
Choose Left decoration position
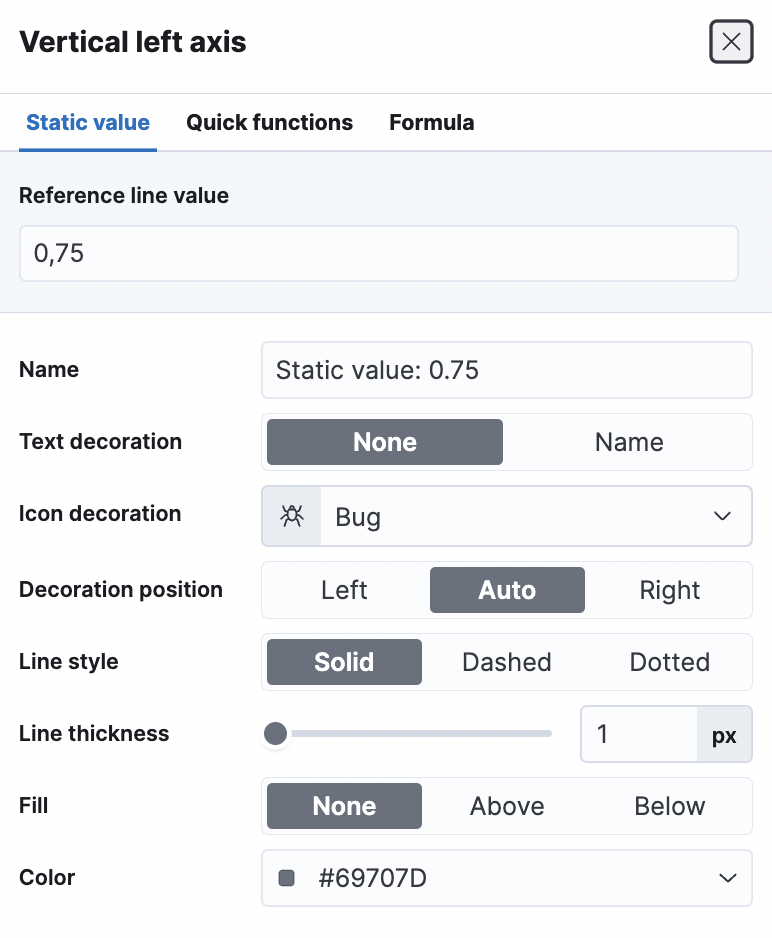pyautogui.click(x=344, y=590)
